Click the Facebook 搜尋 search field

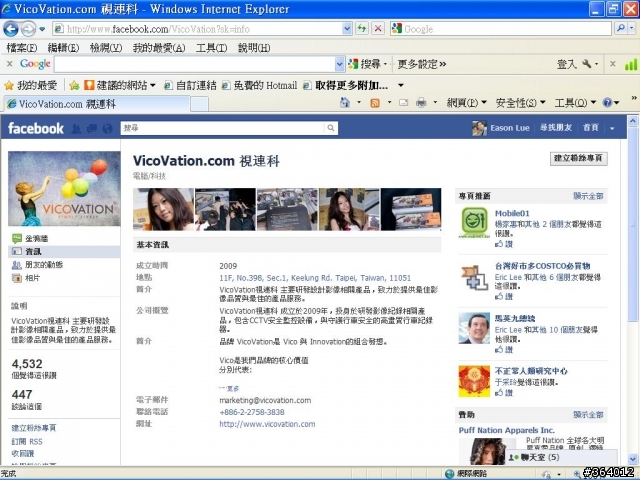click(223, 128)
